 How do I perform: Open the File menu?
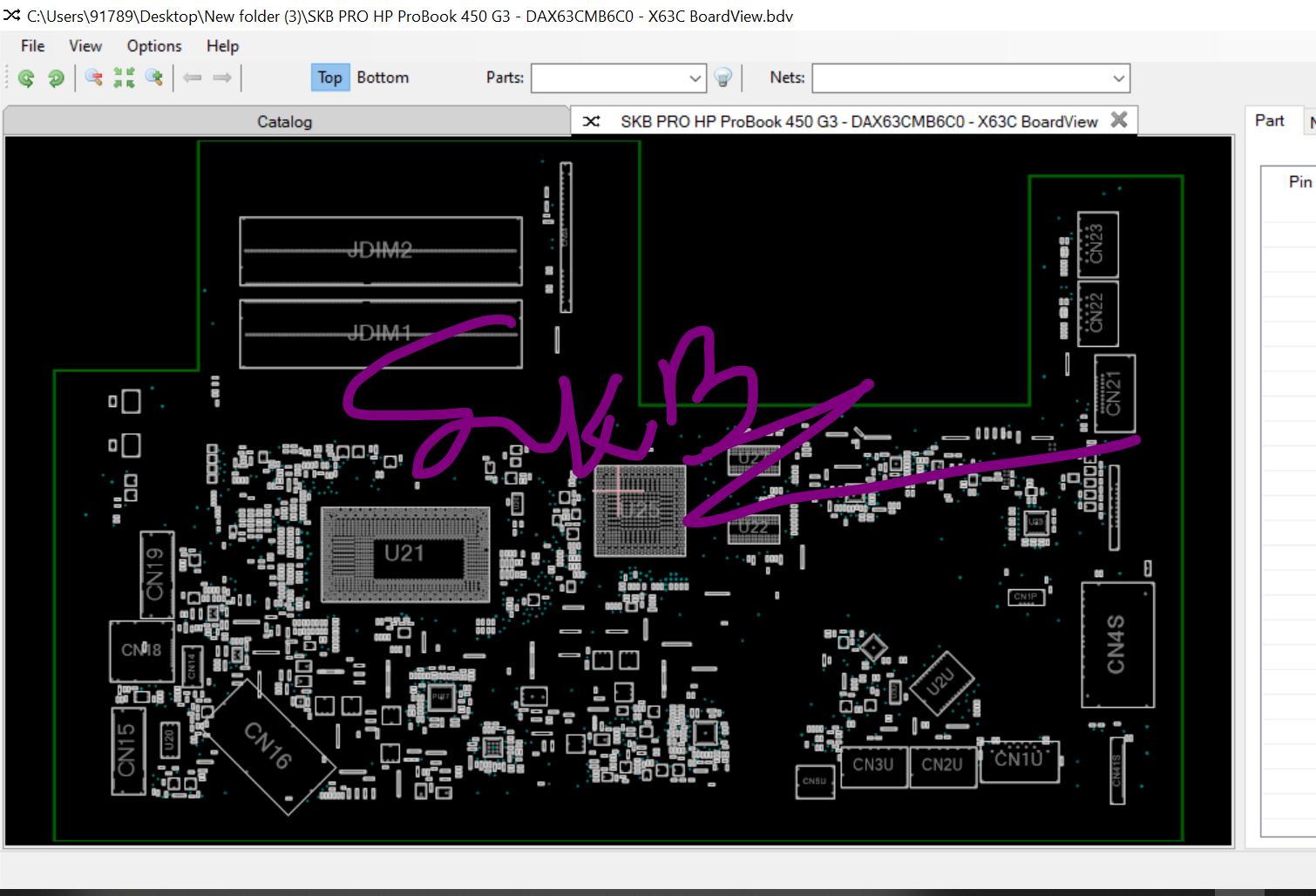[x=33, y=46]
